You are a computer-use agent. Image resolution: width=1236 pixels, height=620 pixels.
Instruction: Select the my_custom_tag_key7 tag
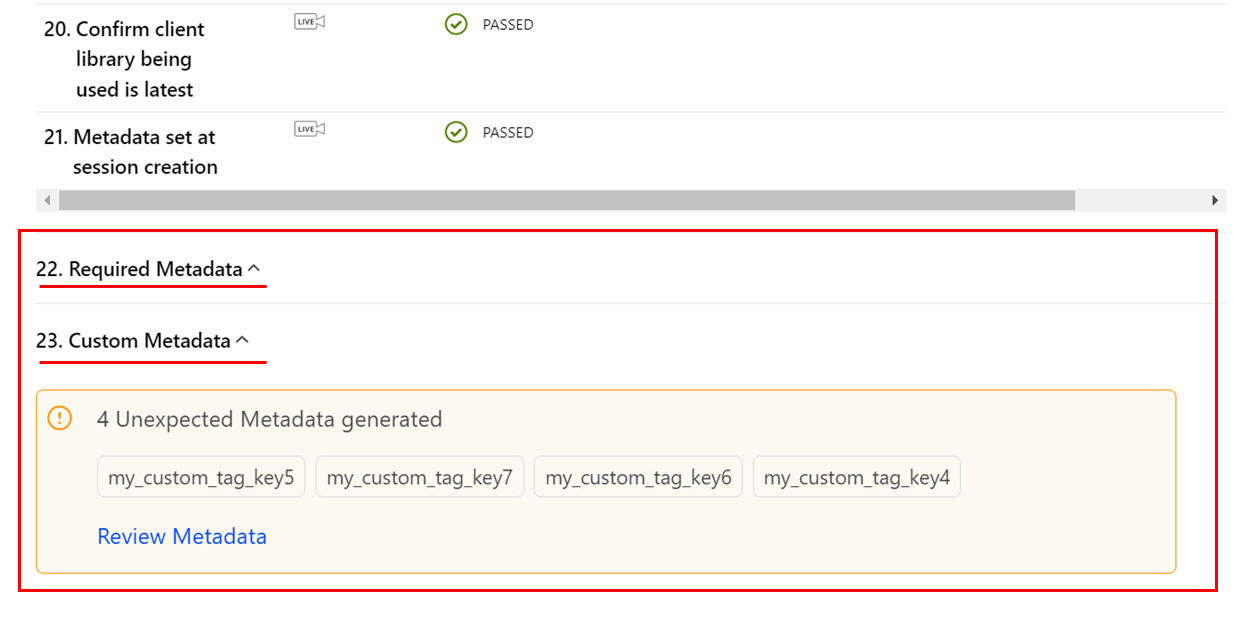click(419, 478)
